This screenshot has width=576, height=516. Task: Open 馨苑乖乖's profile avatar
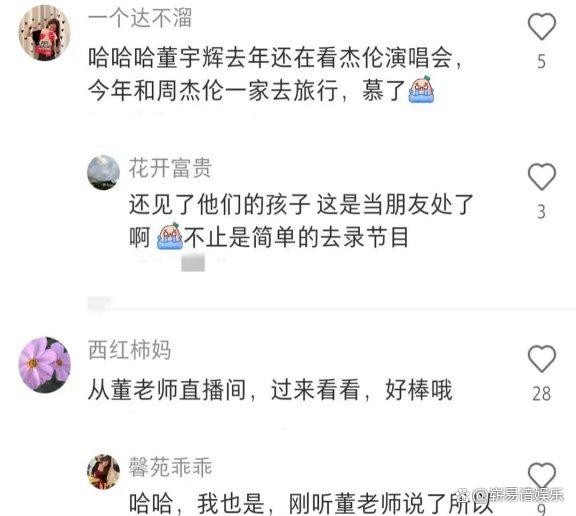pyautogui.click(x=103, y=472)
